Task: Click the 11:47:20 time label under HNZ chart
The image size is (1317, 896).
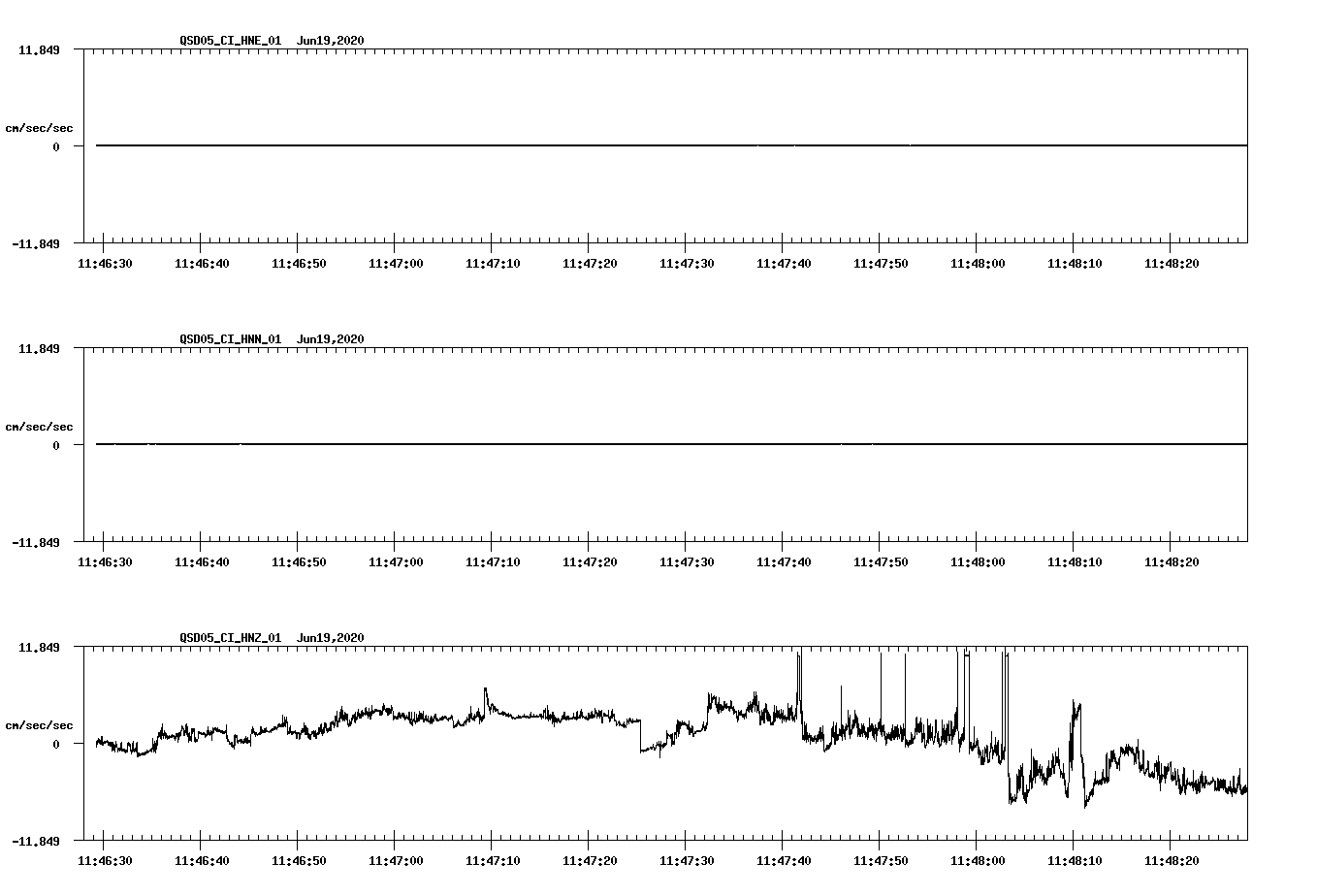Action: (x=590, y=861)
